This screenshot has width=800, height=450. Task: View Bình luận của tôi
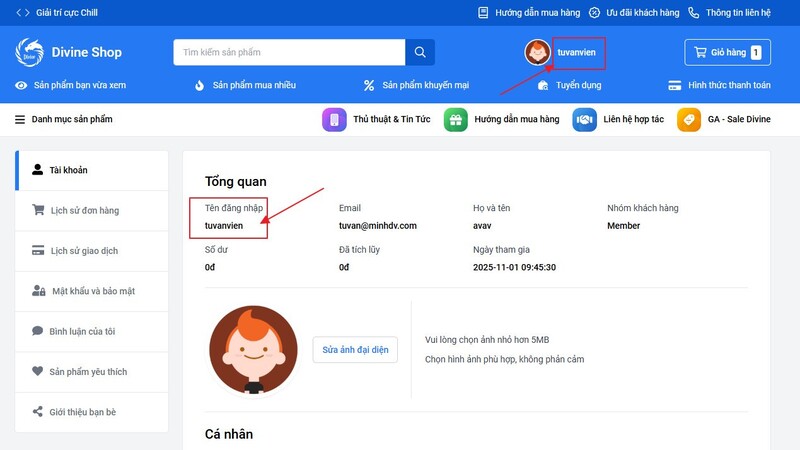tap(92, 332)
